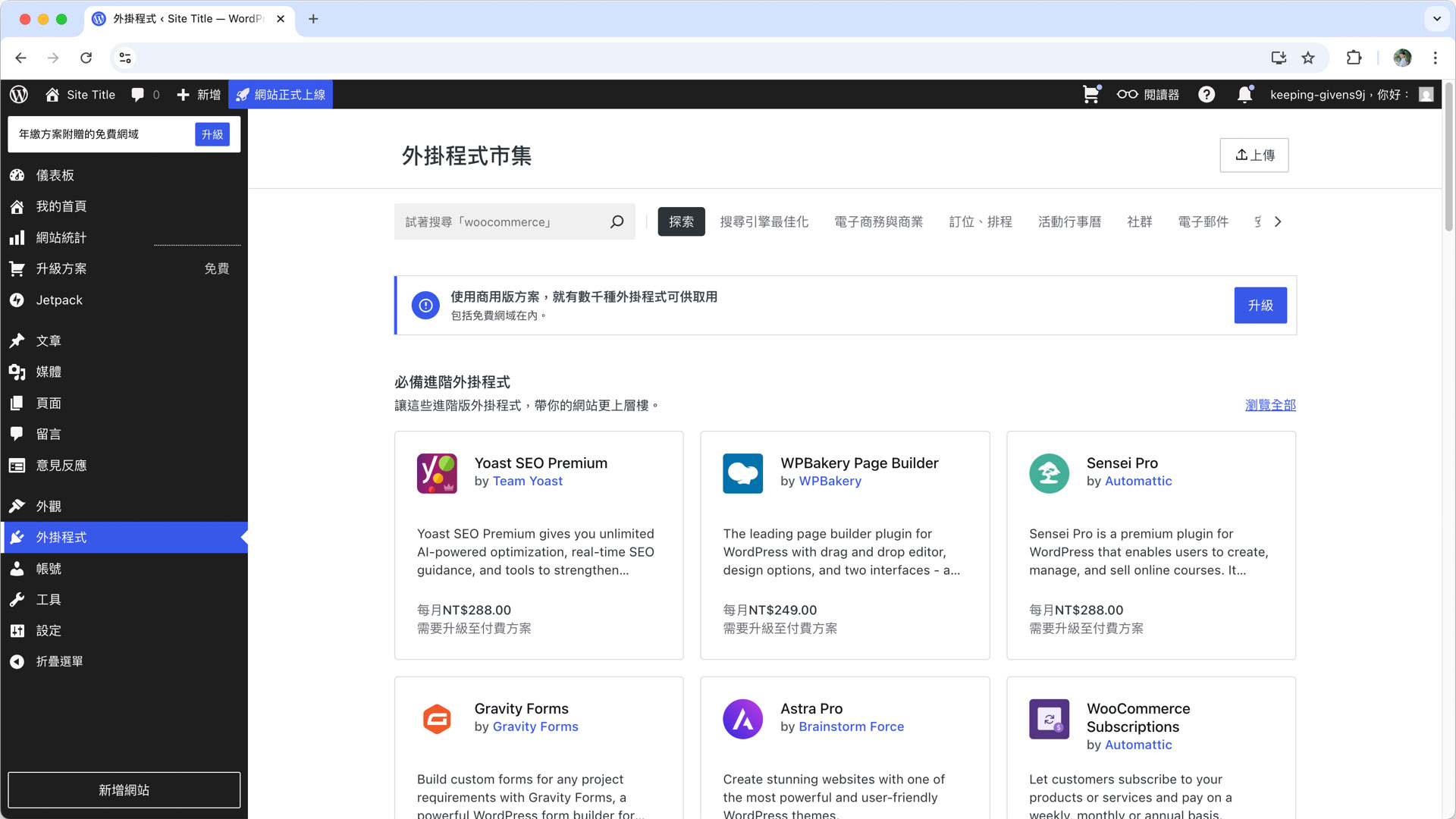The width and height of the screenshot is (1456, 819).
Task: Click the blue 升級 button in banner
Action: click(x=1260, y=305)
